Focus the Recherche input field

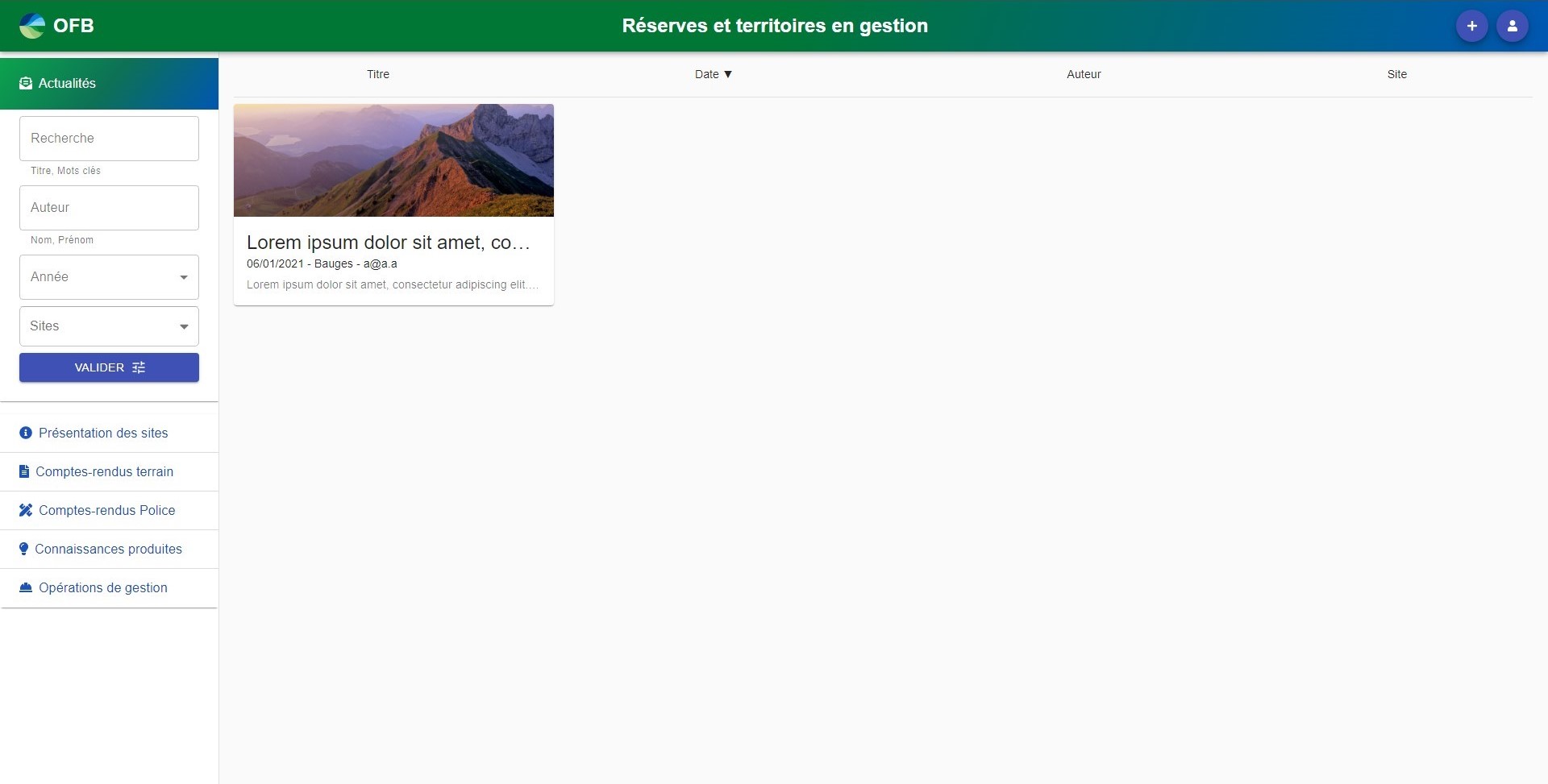point(109,139)
